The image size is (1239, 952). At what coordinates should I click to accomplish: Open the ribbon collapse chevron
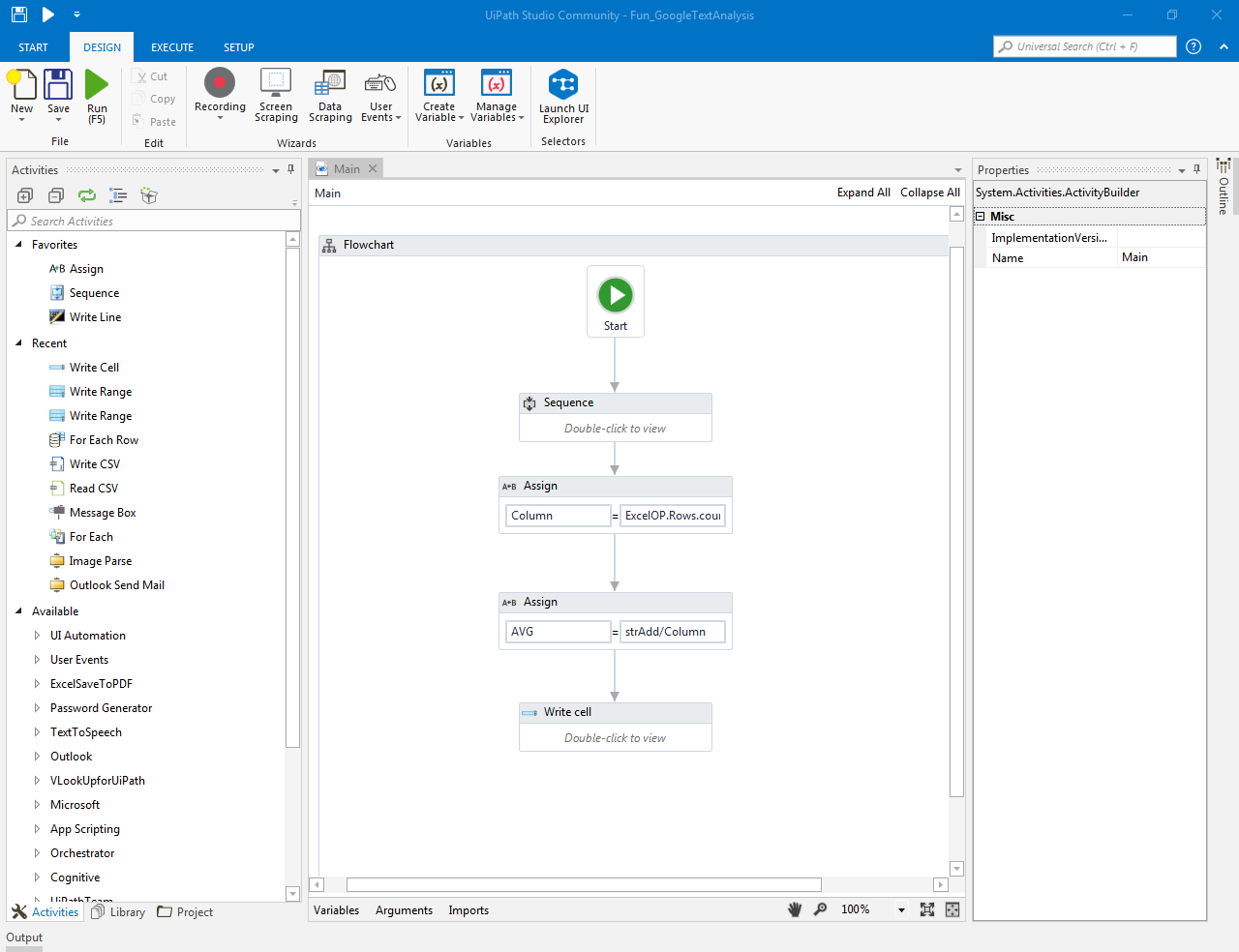click(1224, 46)
